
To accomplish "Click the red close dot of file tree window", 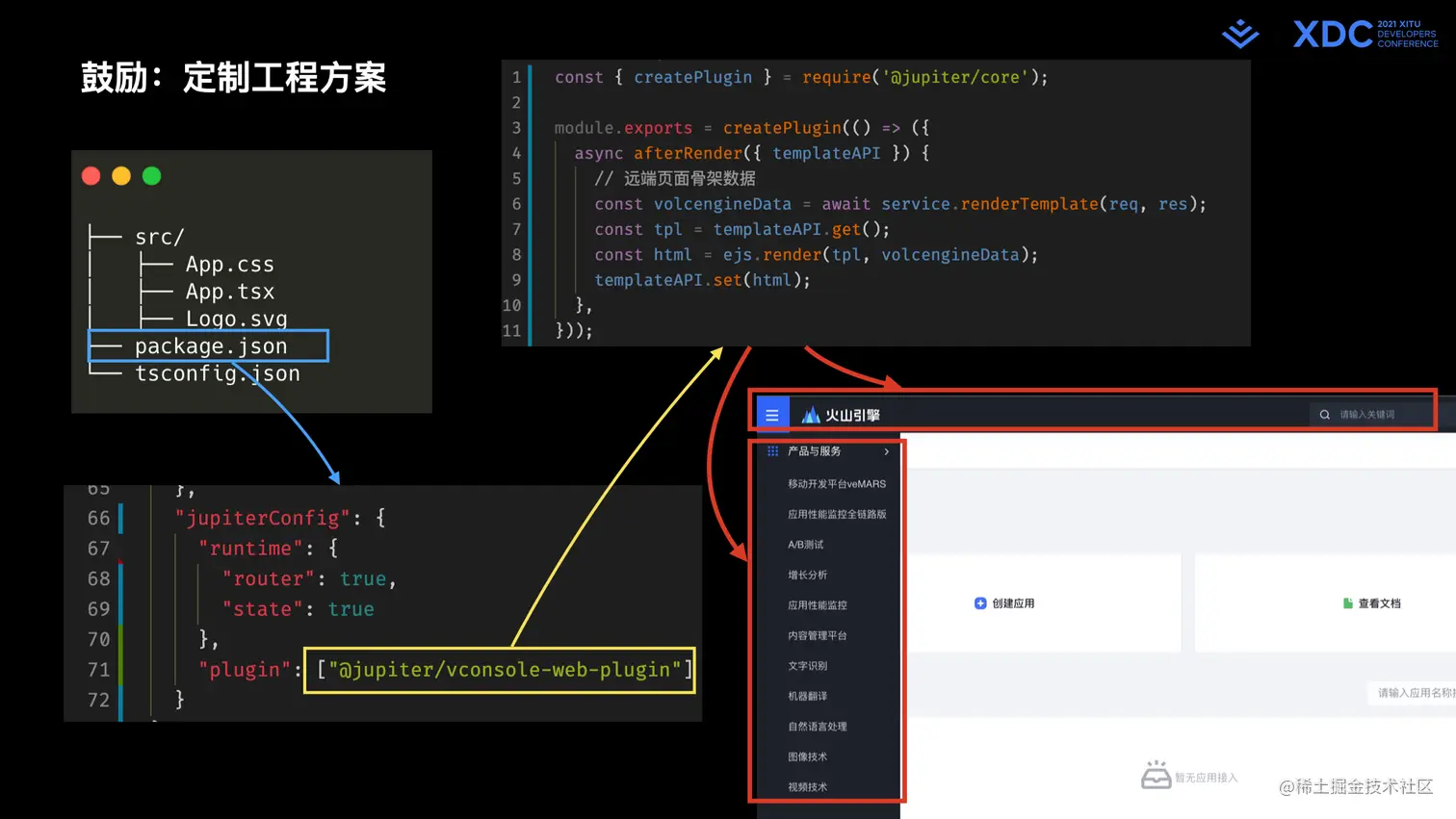I will [91, 176].
